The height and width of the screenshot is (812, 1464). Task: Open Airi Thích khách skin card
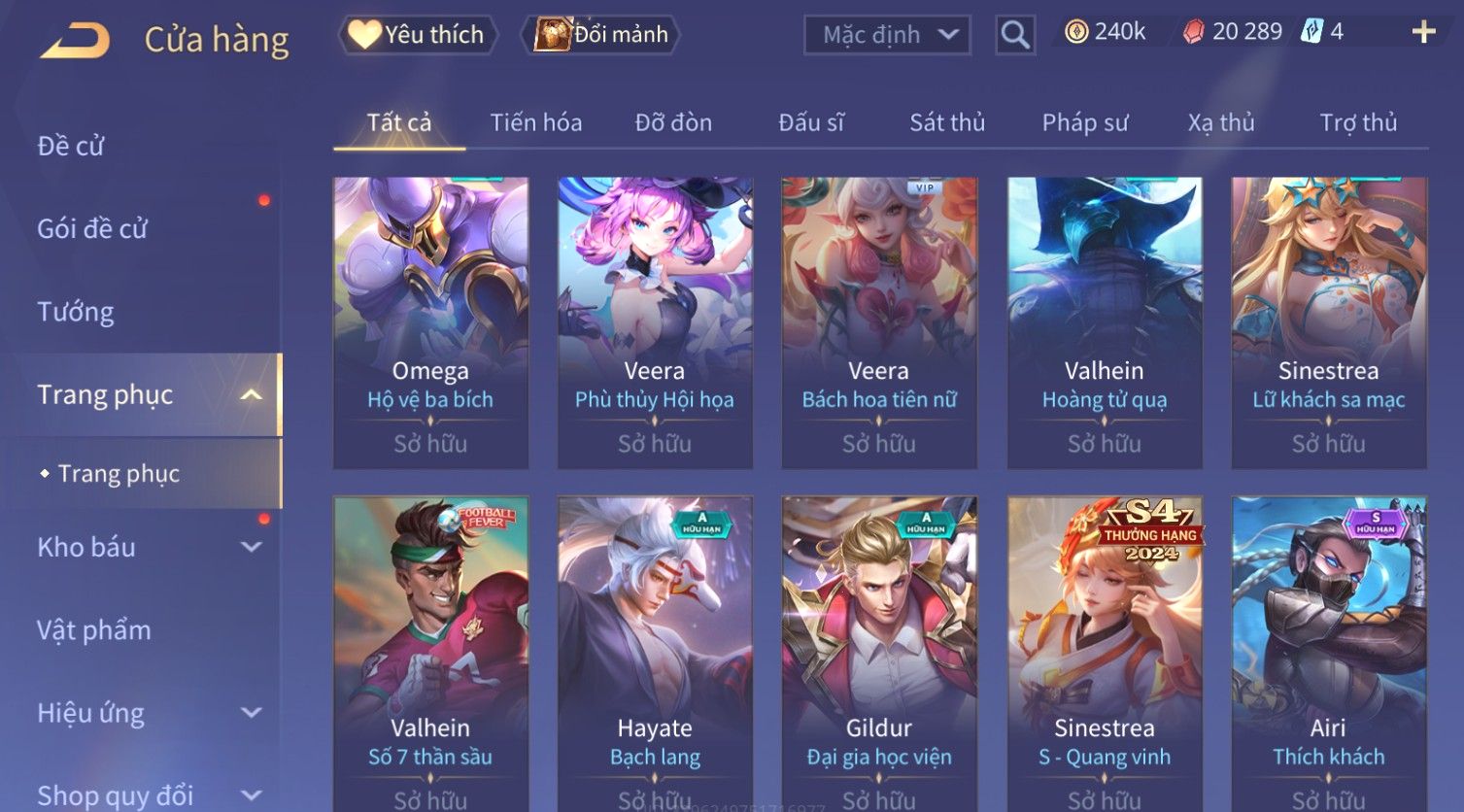pos(1329,653)
